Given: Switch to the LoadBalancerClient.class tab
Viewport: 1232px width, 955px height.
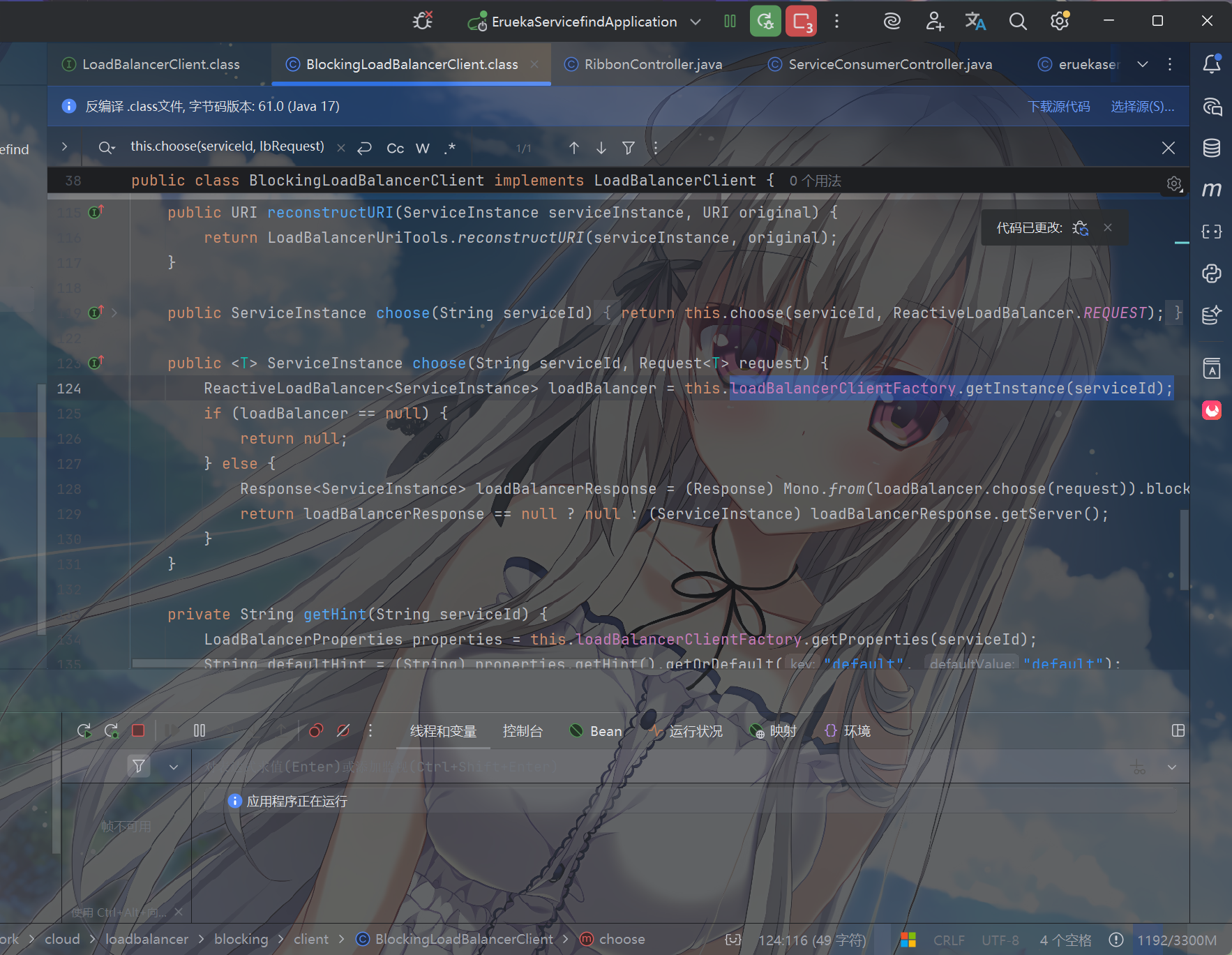Looking at the screenshot, I should (151, 64).
